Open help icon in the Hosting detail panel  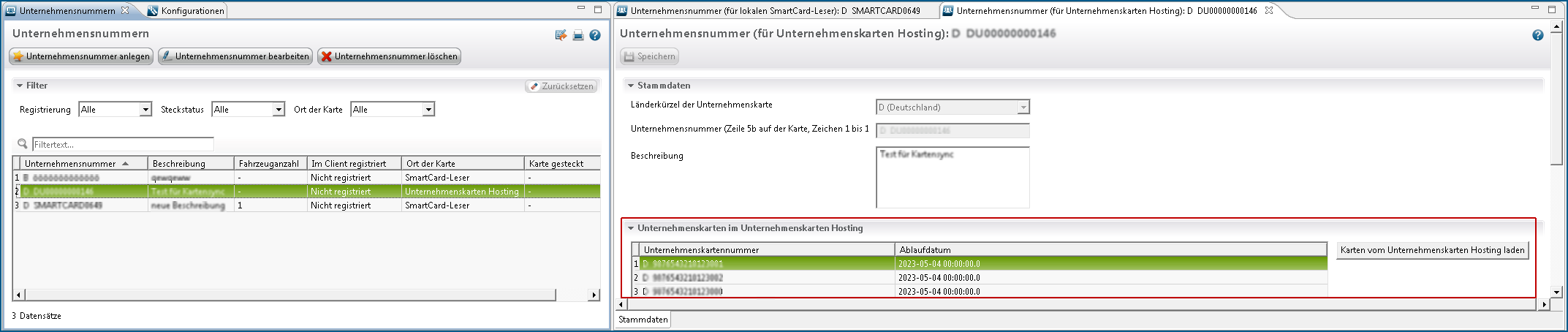(x=1537, y=35)
